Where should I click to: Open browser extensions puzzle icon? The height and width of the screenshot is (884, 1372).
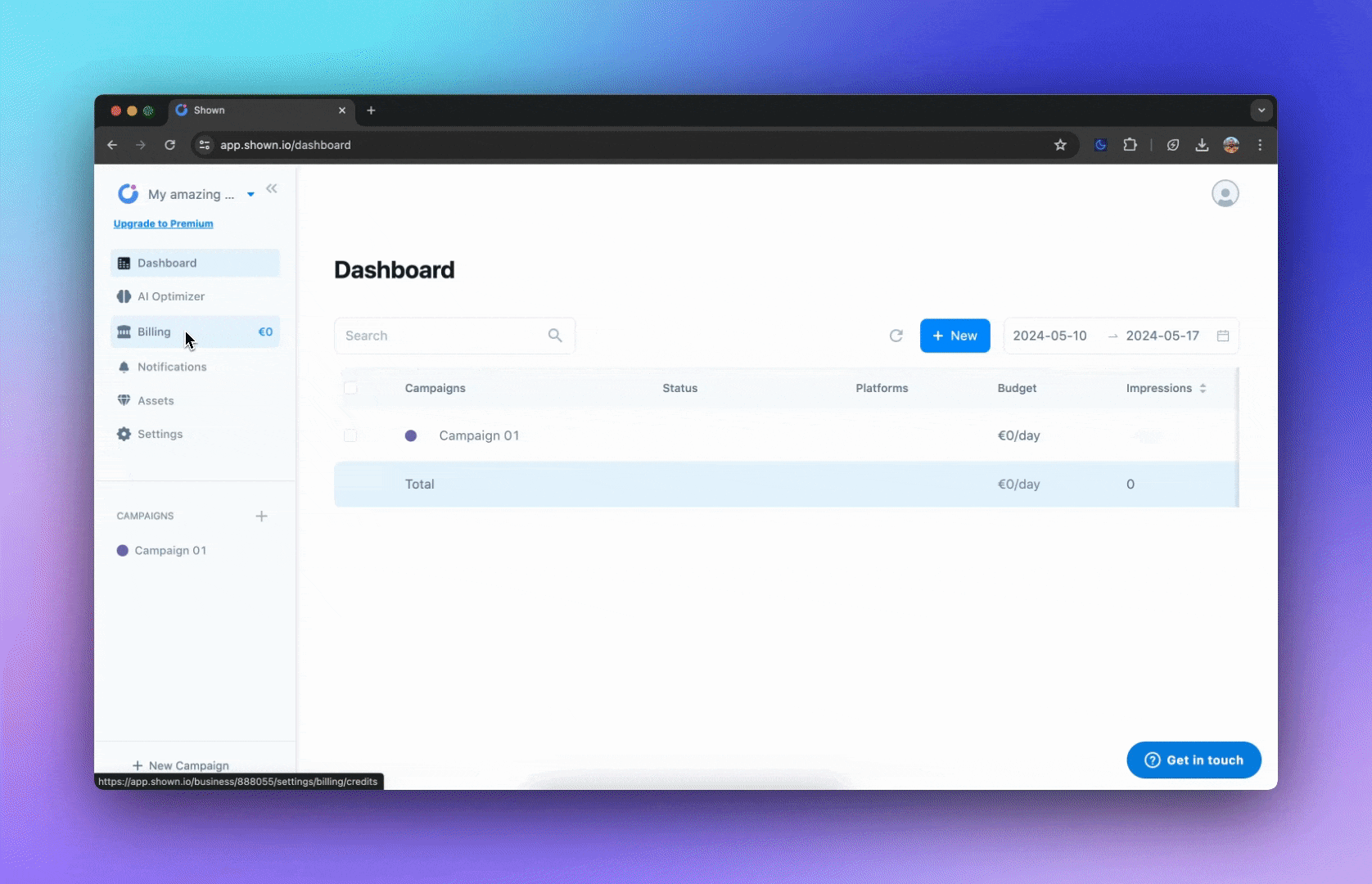(1130, 145)
